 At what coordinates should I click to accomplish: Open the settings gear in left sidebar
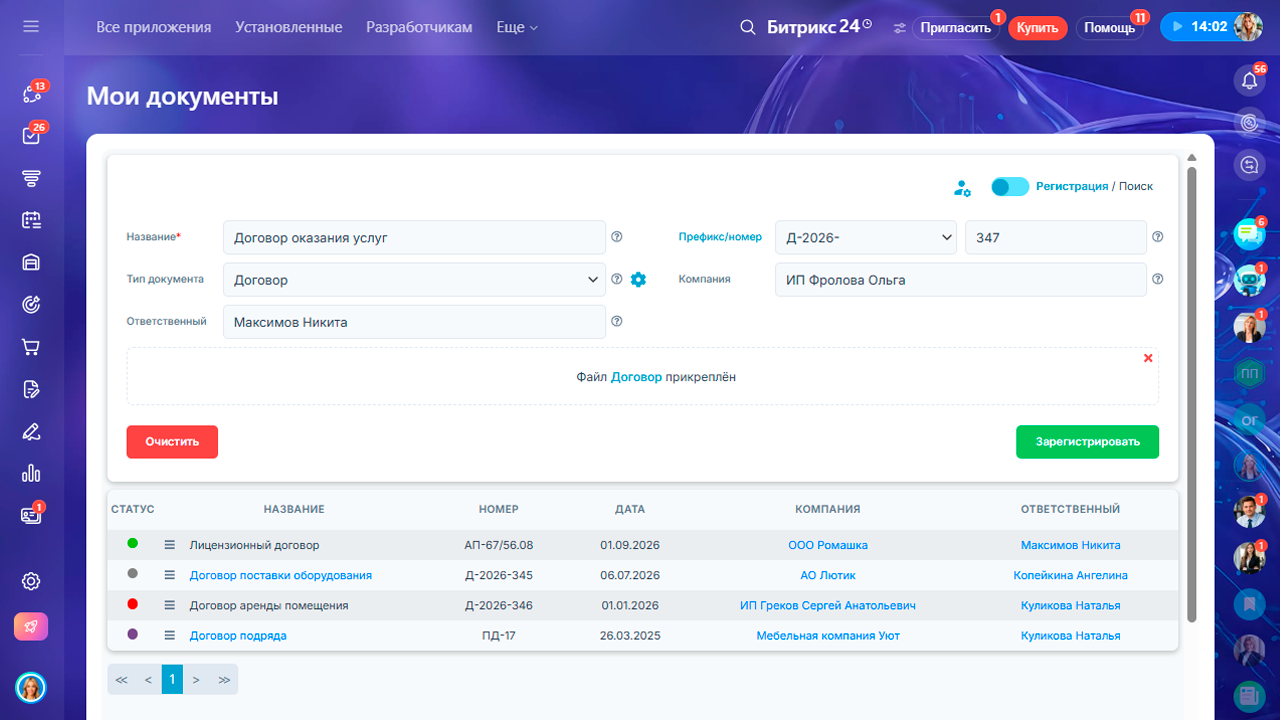tap(31, 581)
